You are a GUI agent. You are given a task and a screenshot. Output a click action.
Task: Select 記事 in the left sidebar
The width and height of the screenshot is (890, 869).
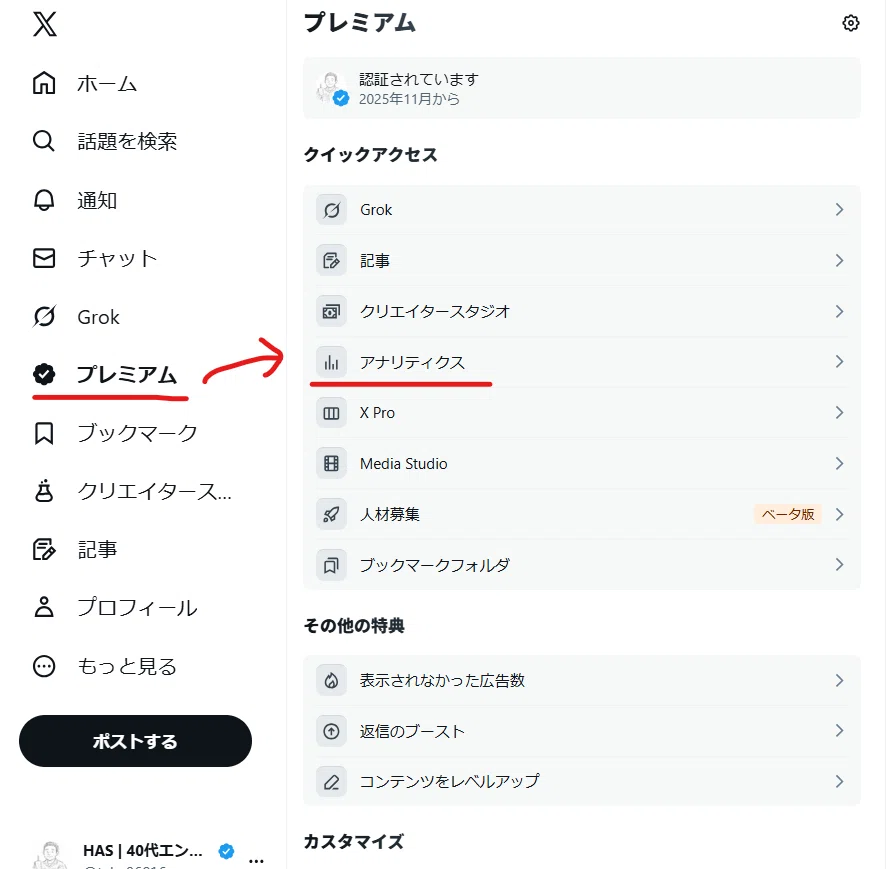tap(75, 549)
